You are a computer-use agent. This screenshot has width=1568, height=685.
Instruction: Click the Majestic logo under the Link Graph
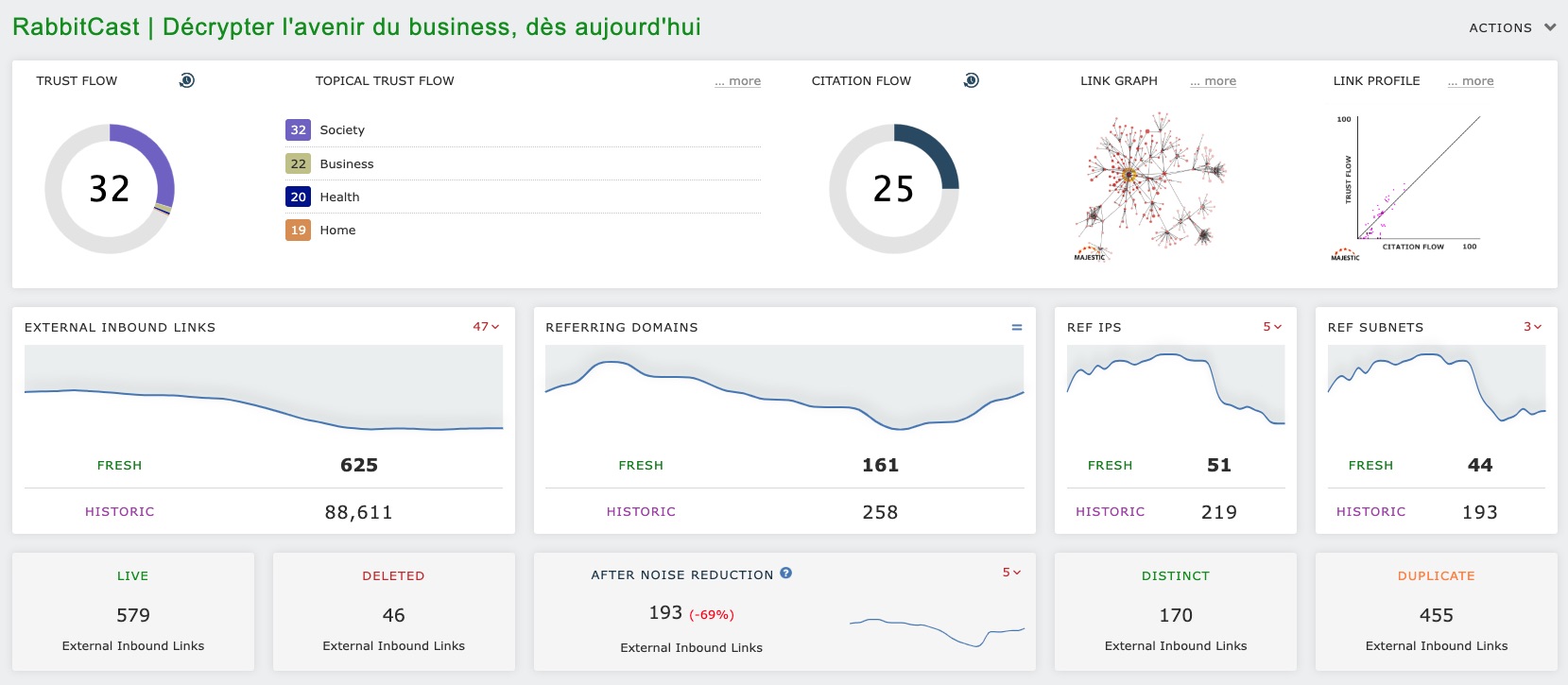click(1089, 254)
